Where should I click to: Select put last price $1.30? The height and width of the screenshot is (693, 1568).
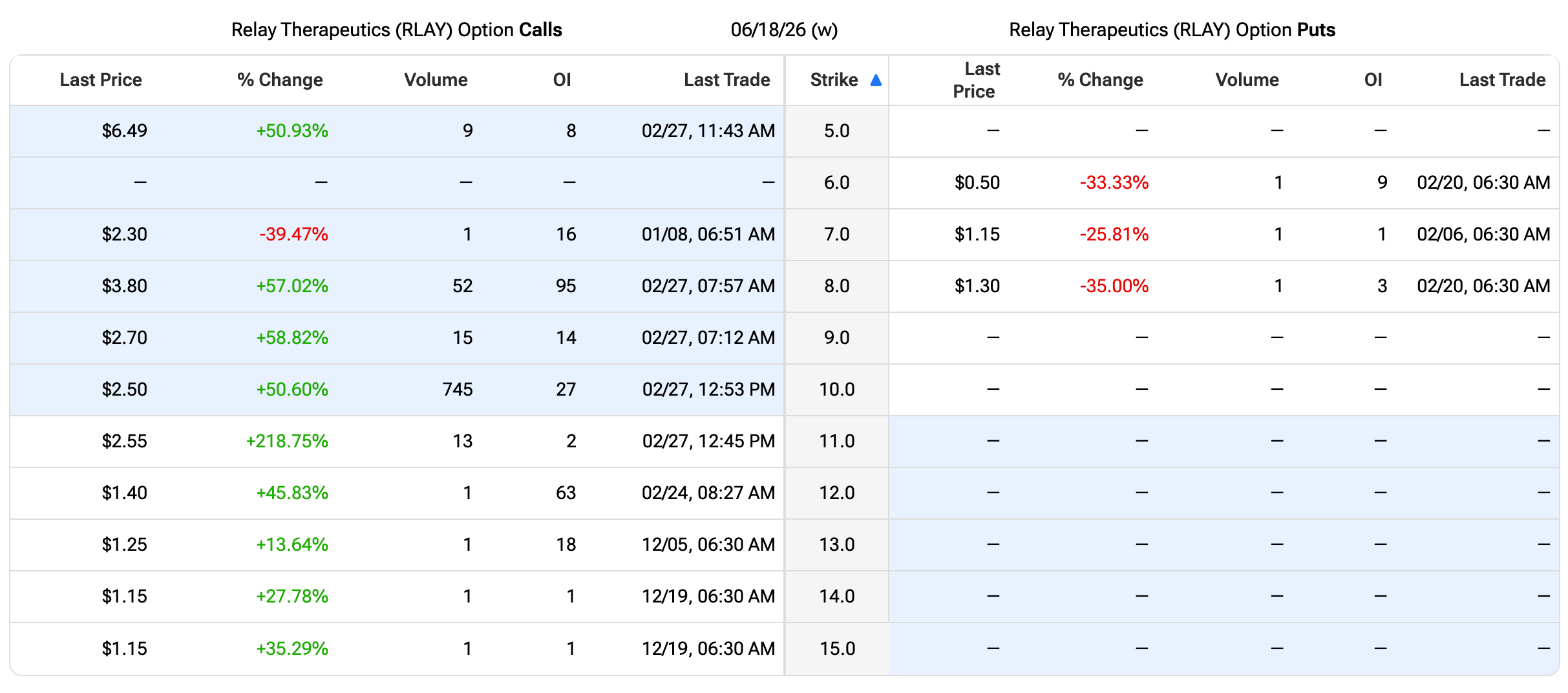coord(977,286)
